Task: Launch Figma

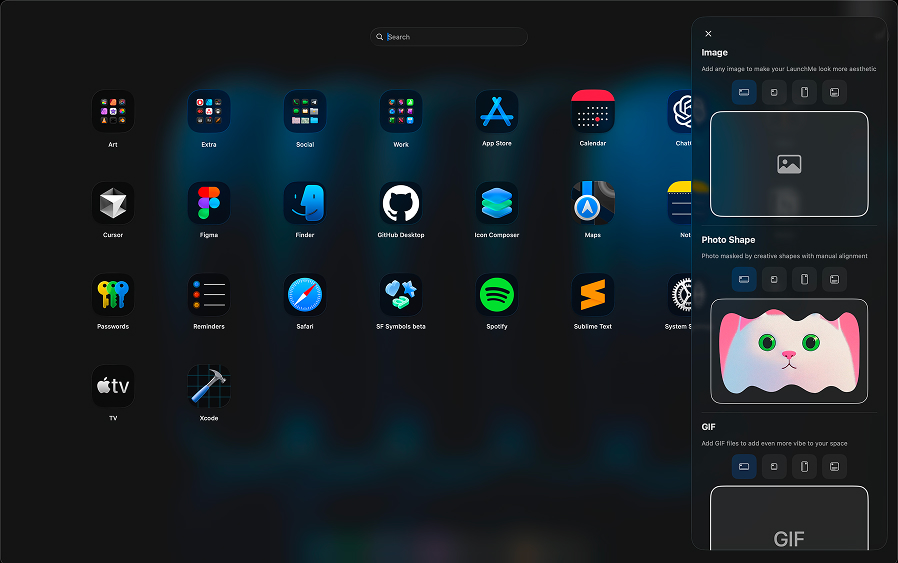Action: [x=209, y=203]
